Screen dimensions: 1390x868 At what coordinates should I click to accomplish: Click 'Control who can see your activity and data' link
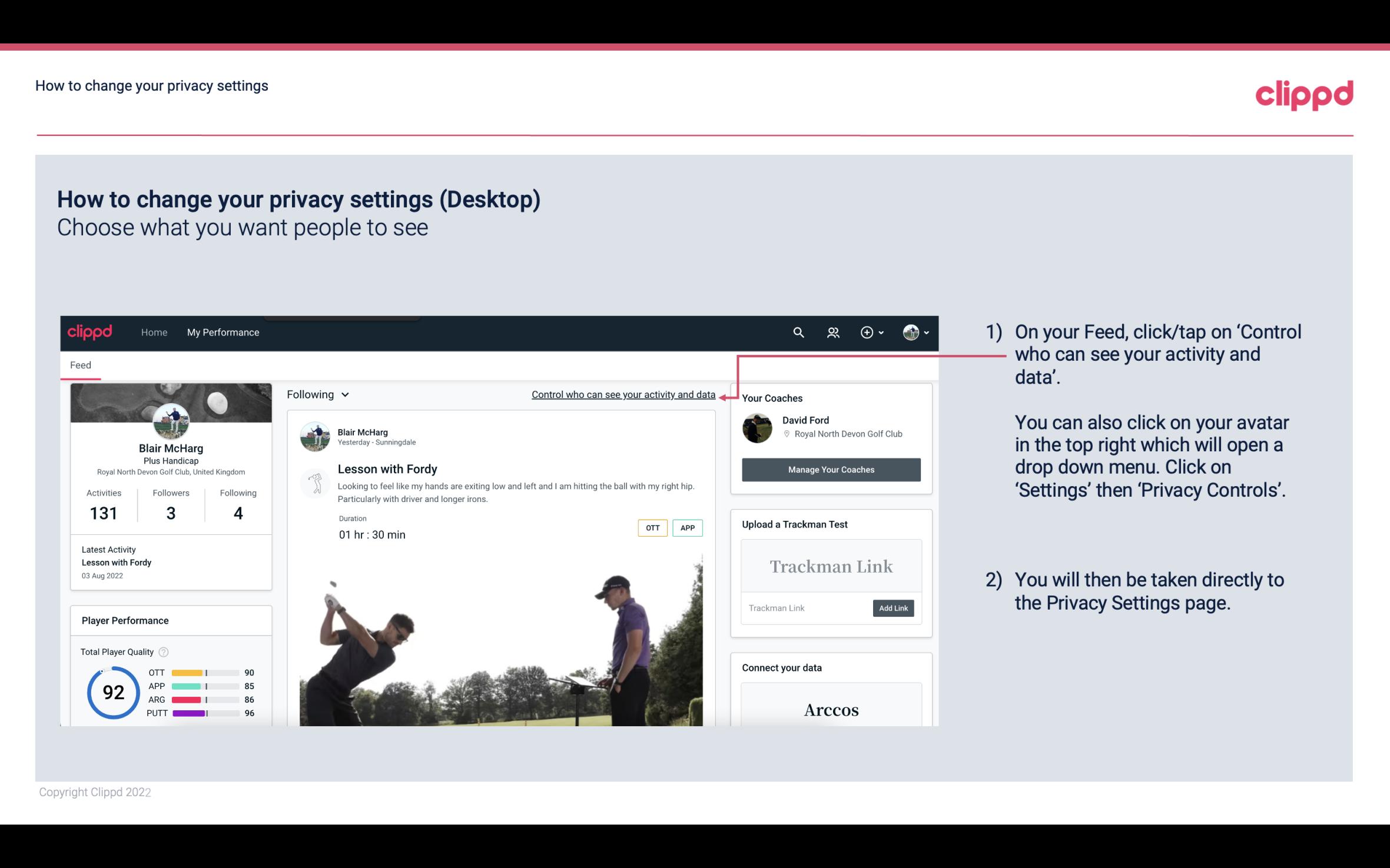pos(622,394)
